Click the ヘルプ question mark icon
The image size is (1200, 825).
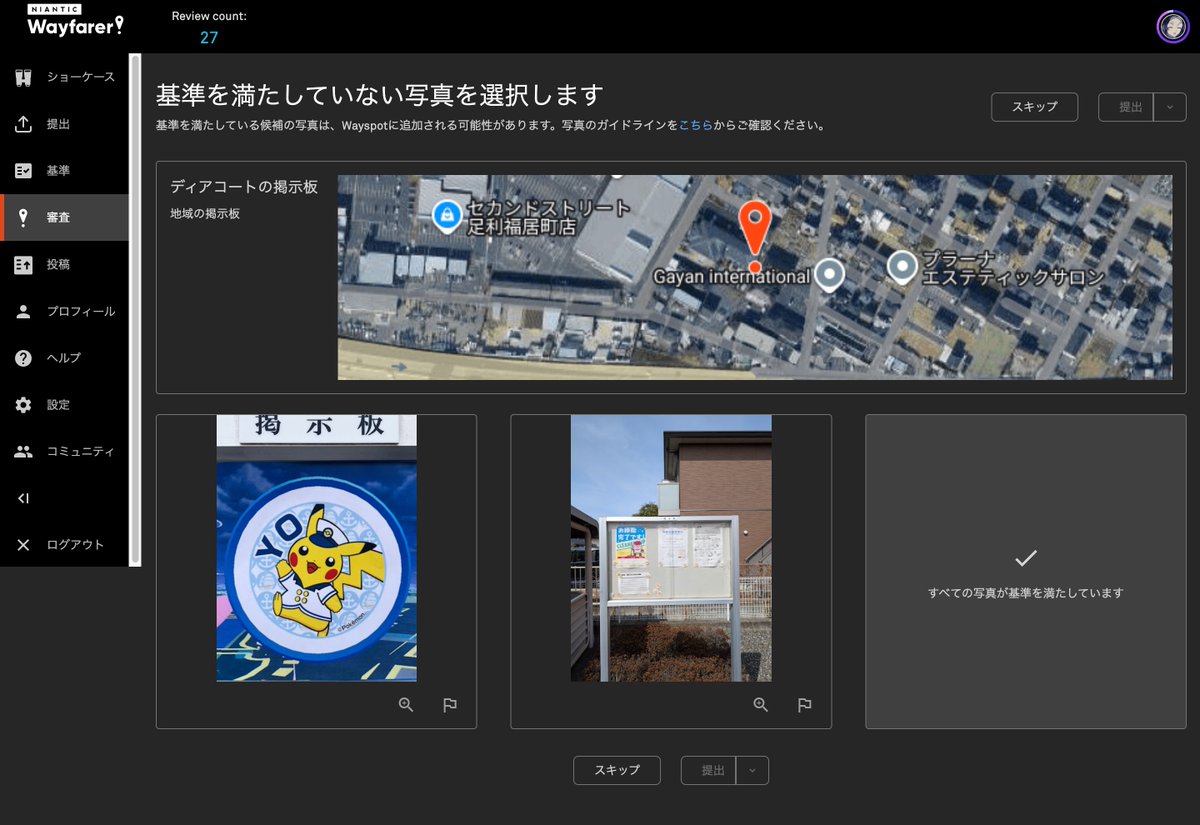(x=24, y=358)
